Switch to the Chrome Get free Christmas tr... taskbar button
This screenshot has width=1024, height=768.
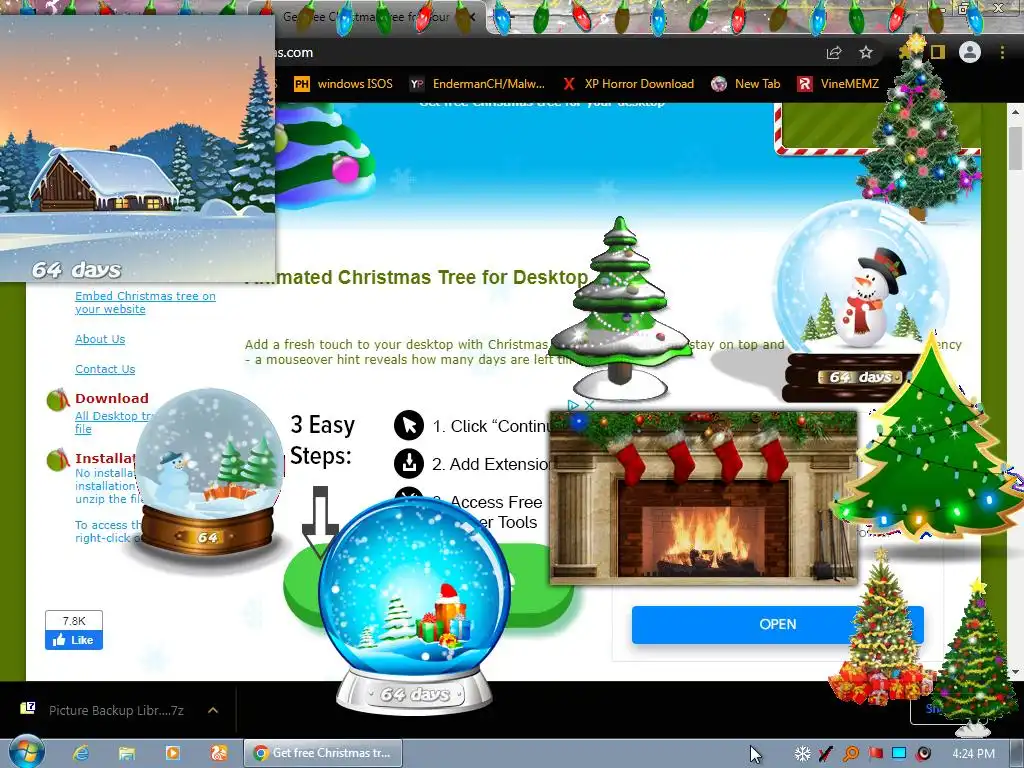coord(323,753)
